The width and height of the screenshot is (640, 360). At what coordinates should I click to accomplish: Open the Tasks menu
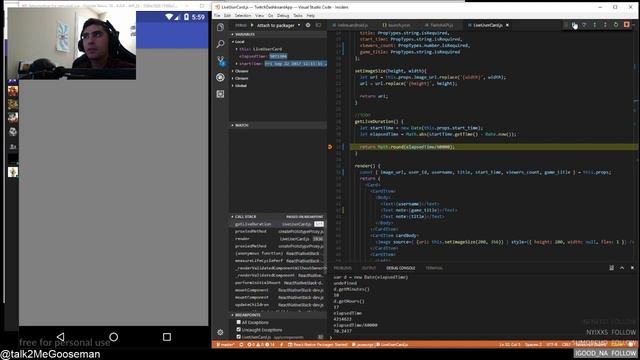298,16
